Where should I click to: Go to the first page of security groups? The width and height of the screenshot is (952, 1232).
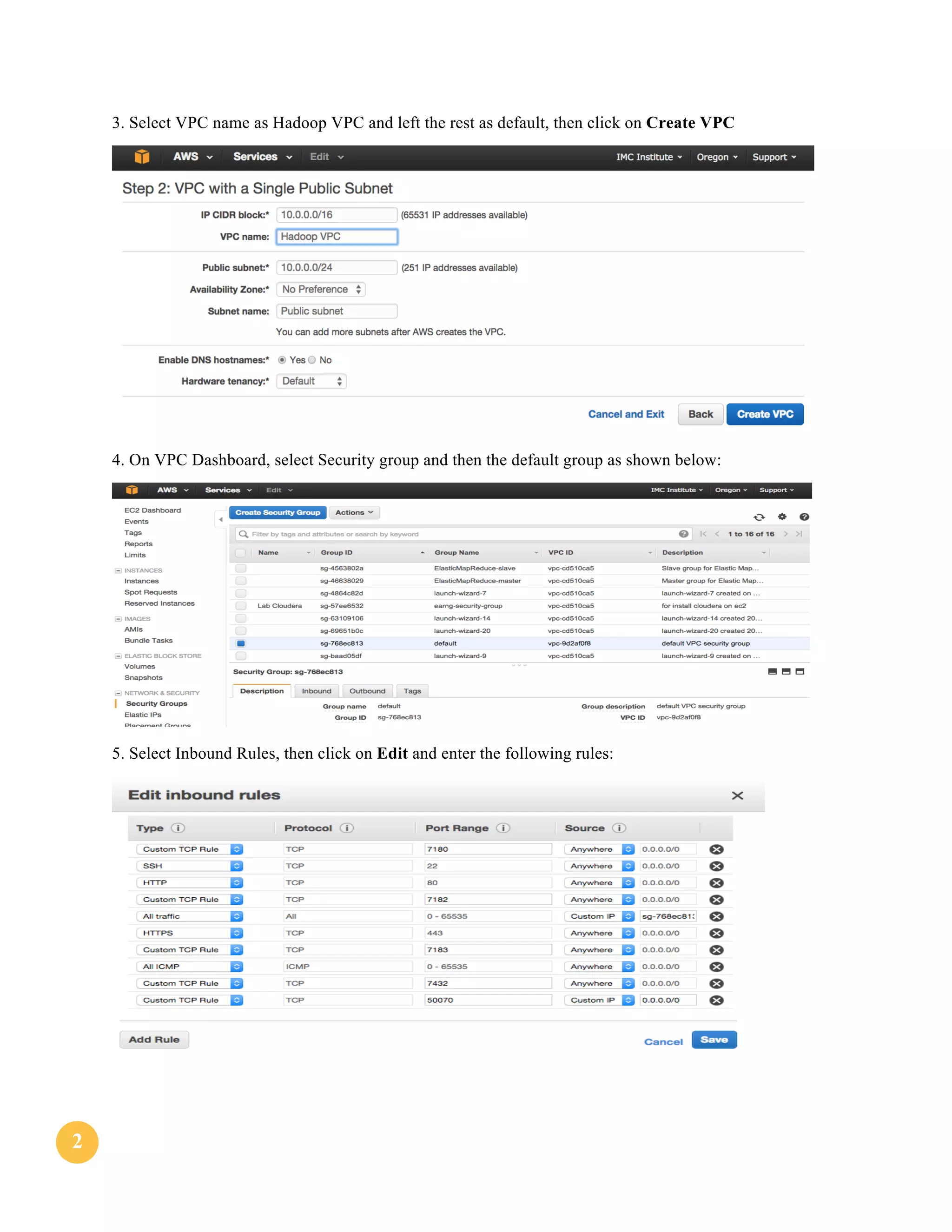tap(703, 534)
